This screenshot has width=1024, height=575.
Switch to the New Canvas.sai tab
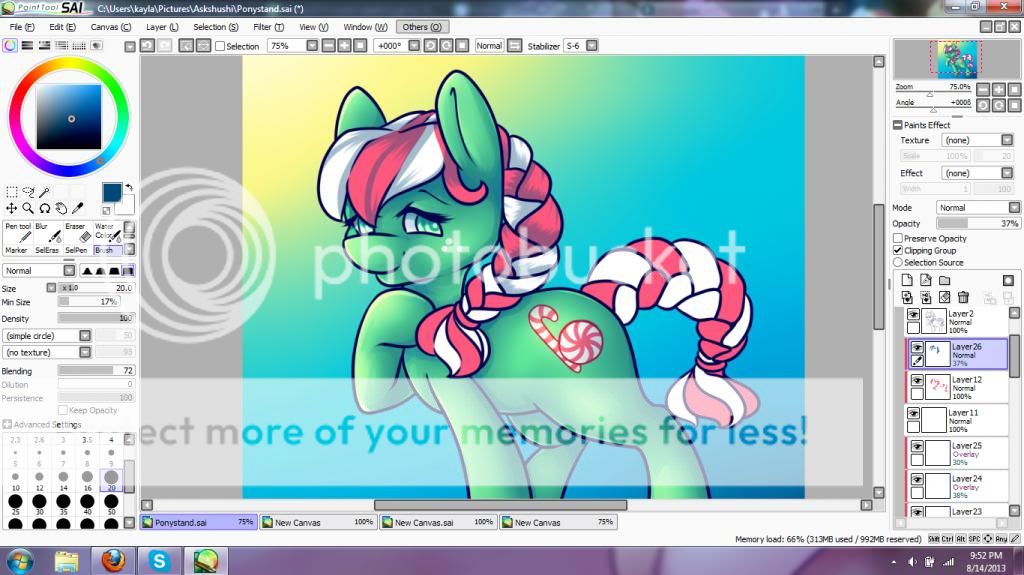pyautogui.click(x=438, y=522)
